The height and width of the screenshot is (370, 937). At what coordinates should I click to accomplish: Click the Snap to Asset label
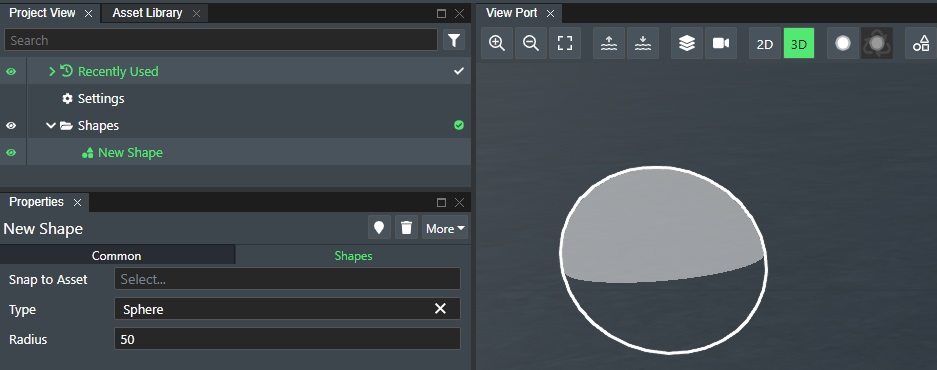[48, 280]
